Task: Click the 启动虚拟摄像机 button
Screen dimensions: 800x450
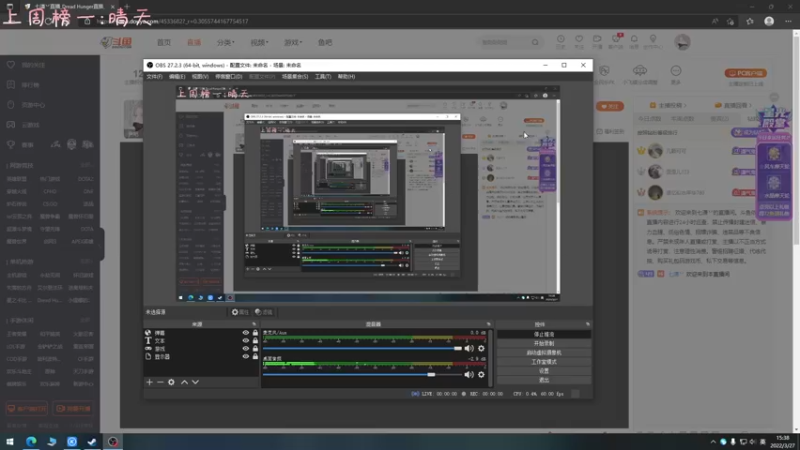Action: point(544,353)
